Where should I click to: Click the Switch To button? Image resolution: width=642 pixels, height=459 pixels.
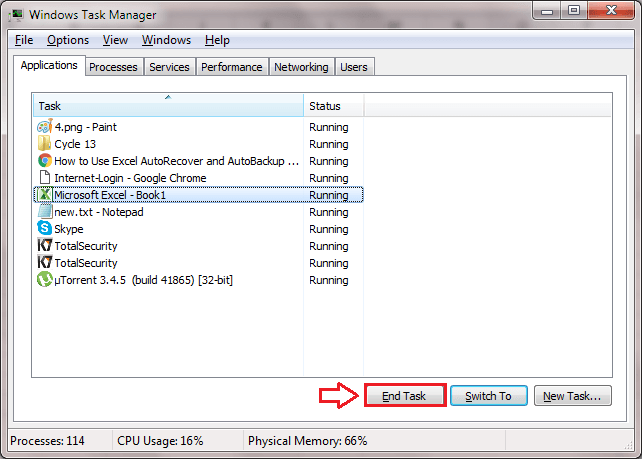(x=488, y=396)
